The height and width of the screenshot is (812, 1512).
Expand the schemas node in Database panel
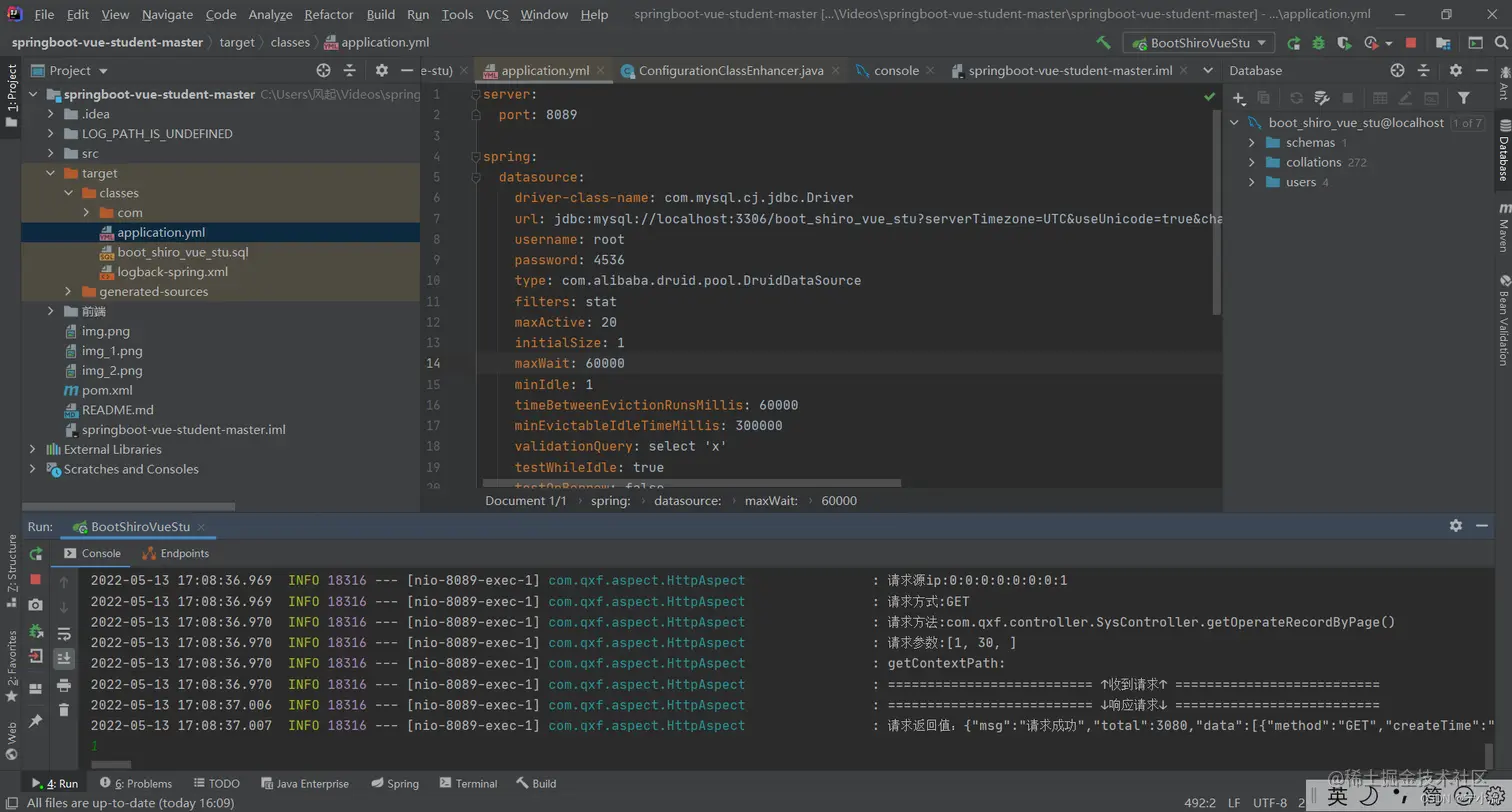click(1251, 143)
